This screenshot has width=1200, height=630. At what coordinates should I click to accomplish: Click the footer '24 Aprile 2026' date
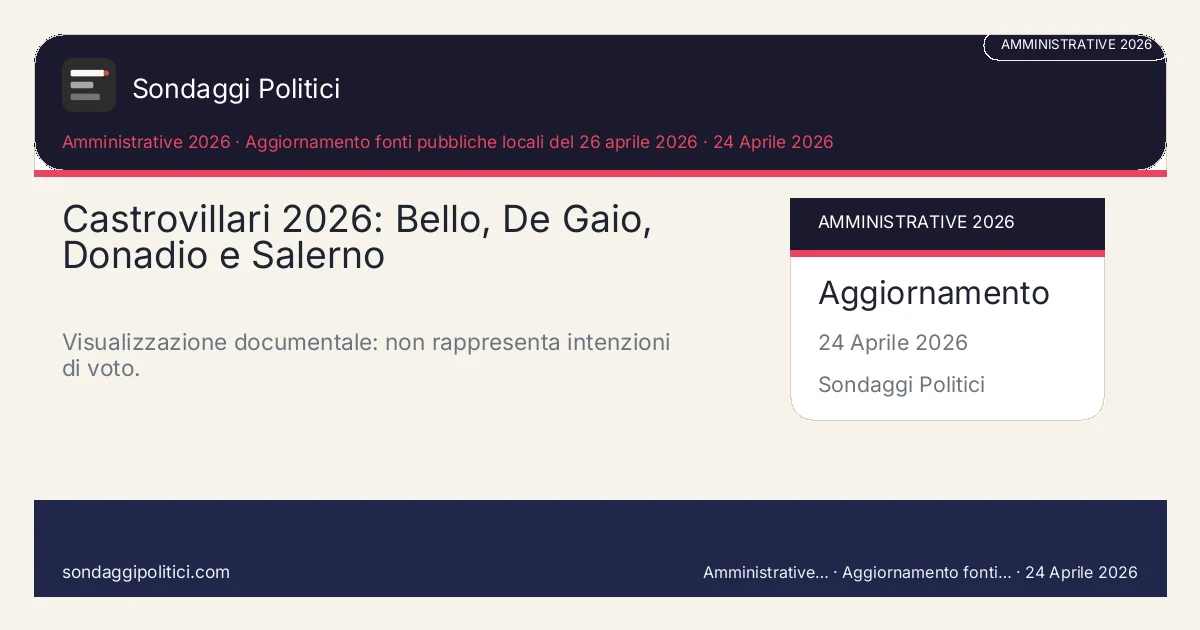pos(1081,573)
